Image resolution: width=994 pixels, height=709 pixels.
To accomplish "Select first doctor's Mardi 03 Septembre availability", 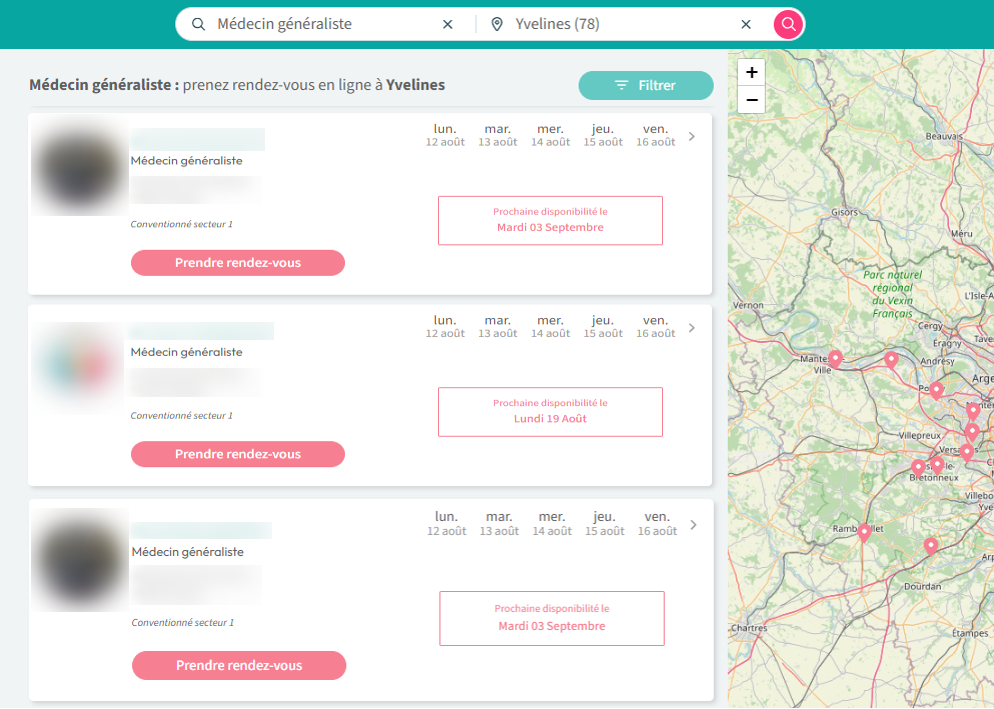I will click(x=550, y=221).
